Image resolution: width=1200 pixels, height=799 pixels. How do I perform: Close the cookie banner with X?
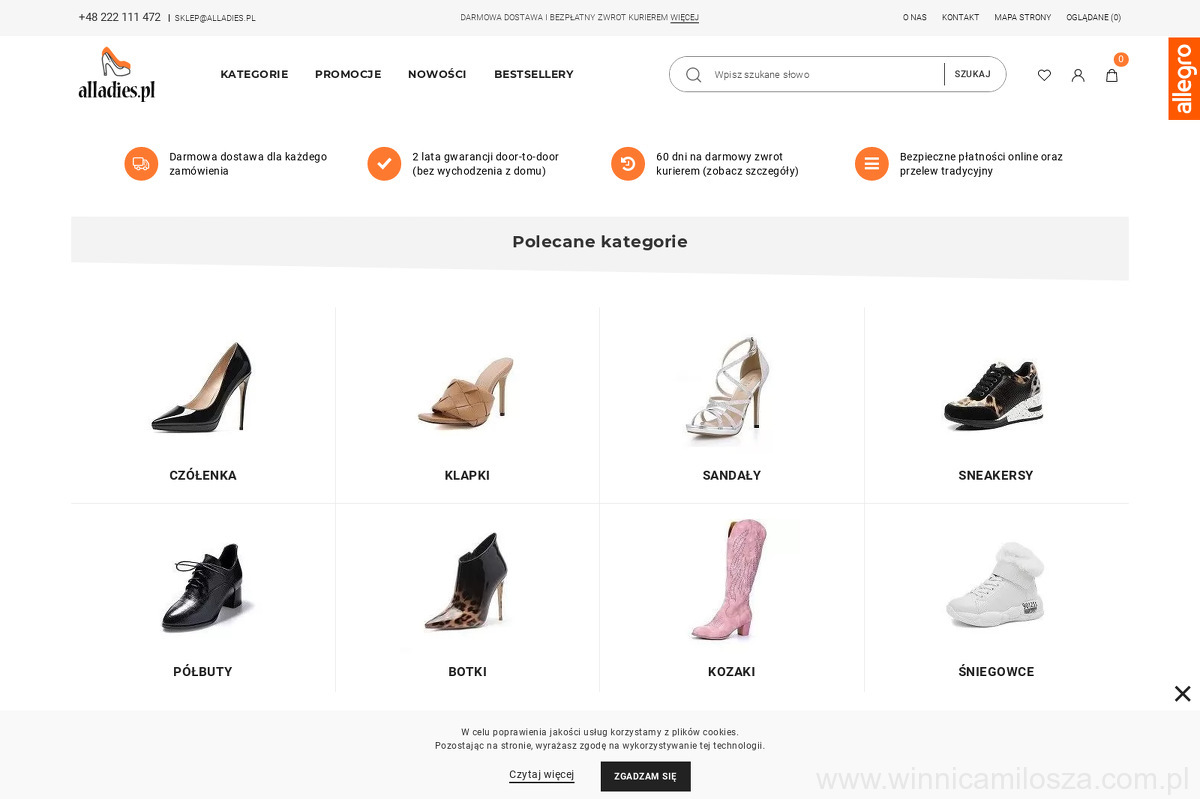(x=1182, y=694)
